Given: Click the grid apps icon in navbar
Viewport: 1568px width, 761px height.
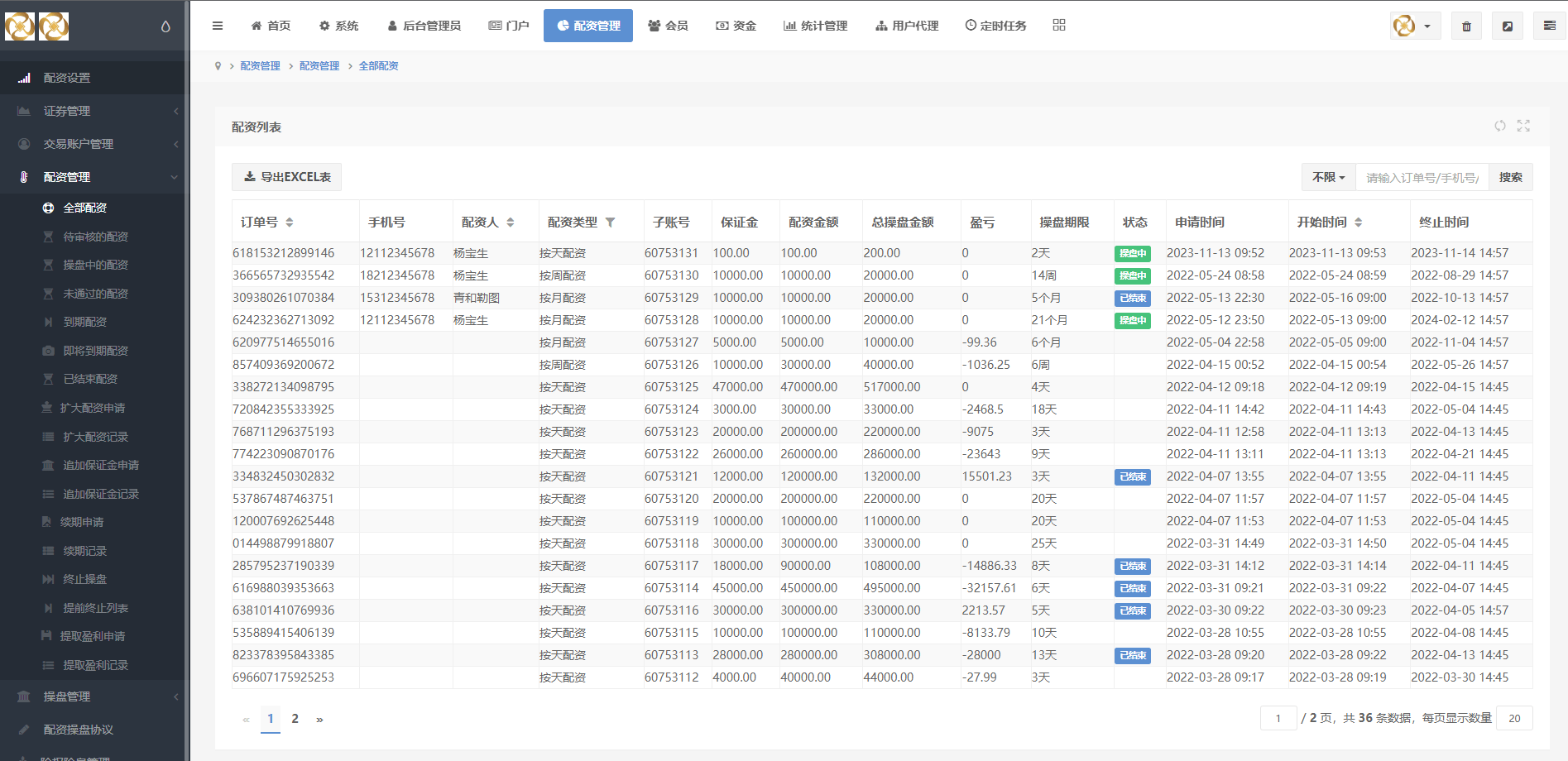Looking at the screenshot, I should 1059,26.
